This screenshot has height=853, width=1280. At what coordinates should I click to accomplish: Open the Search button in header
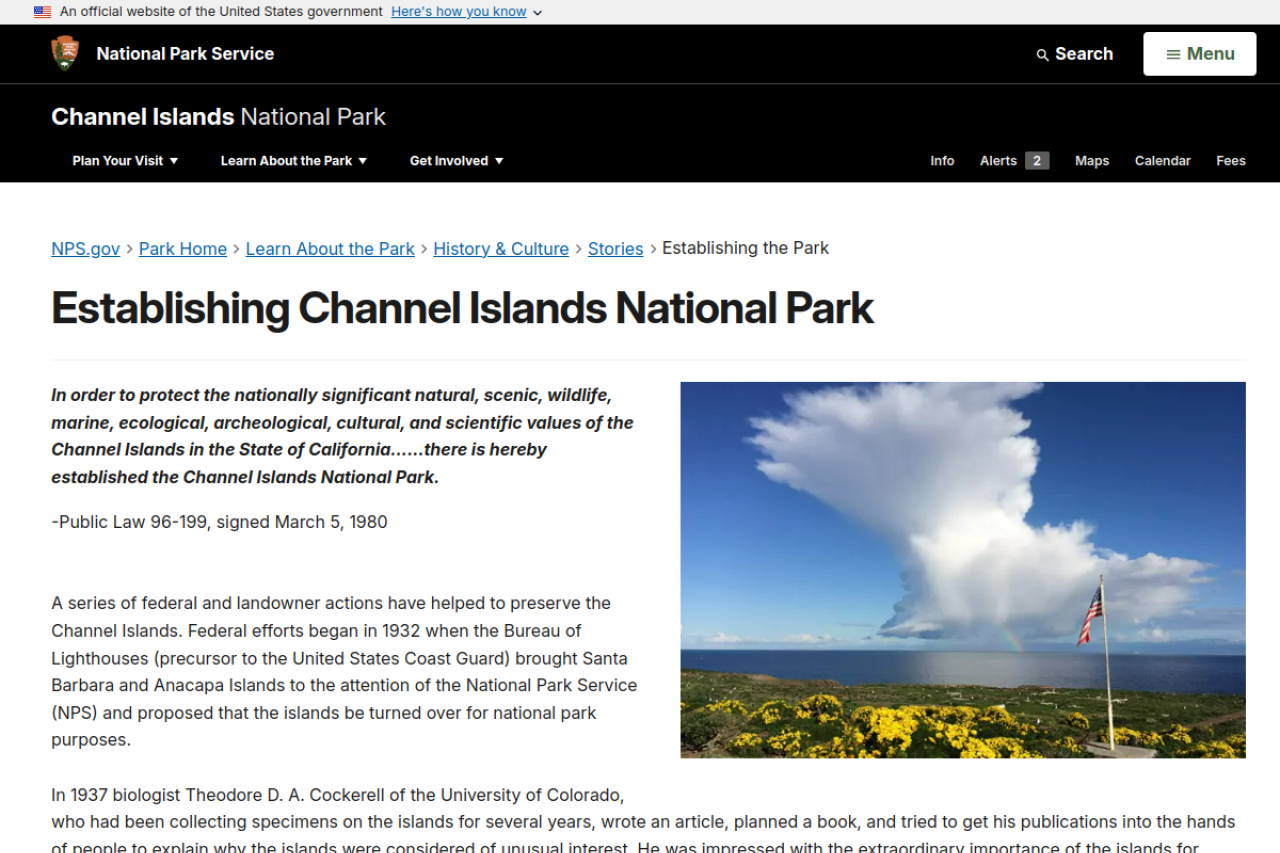click(1075, 54)
